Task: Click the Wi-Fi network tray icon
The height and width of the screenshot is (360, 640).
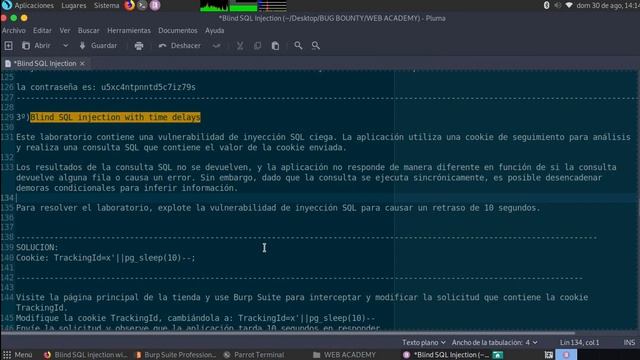Action: [569, 5]
